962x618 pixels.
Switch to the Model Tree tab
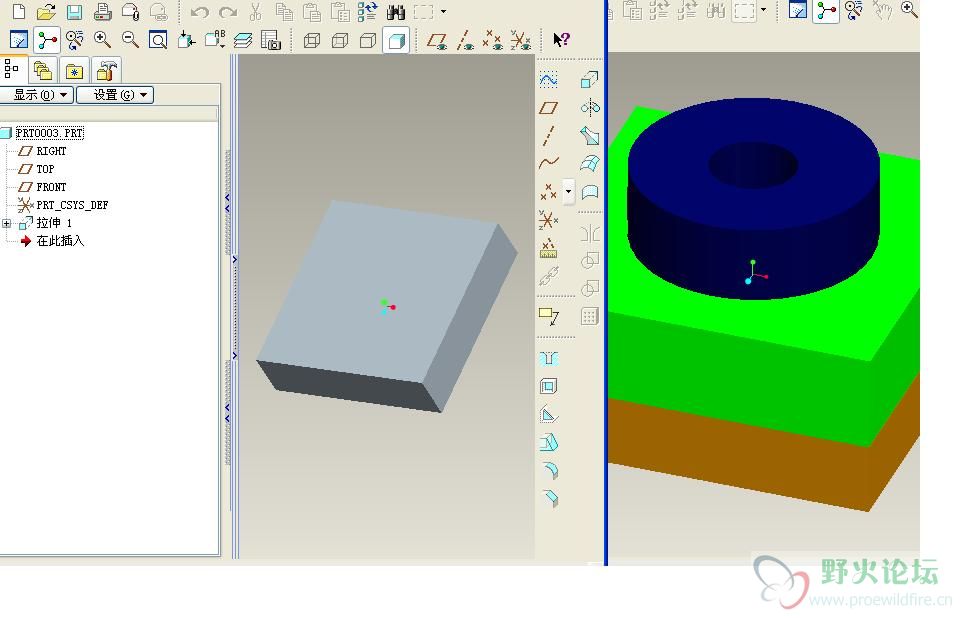13,70
